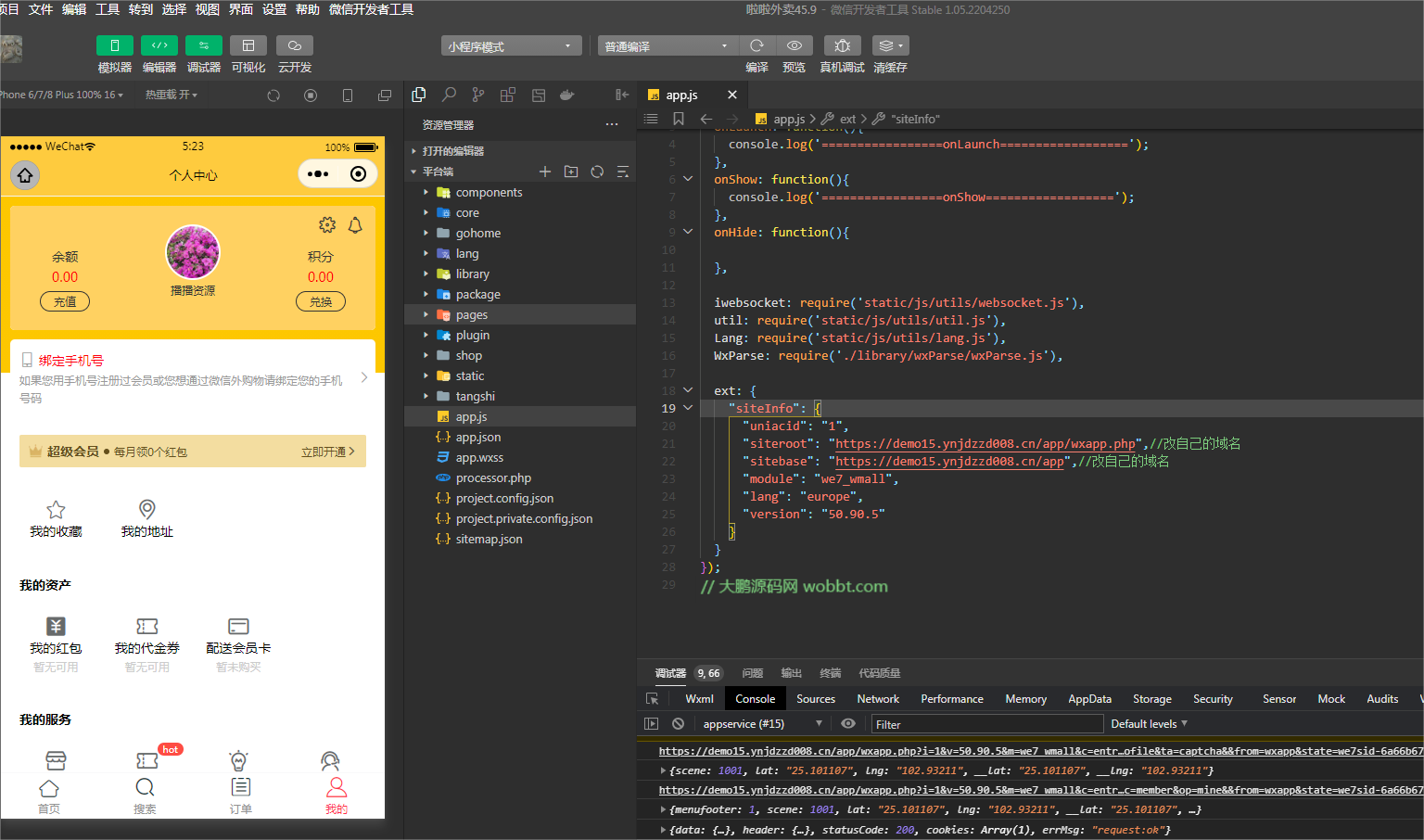Click the settings gear in profile card
Screen dimensions: 1424x840
tap(327, 225)
